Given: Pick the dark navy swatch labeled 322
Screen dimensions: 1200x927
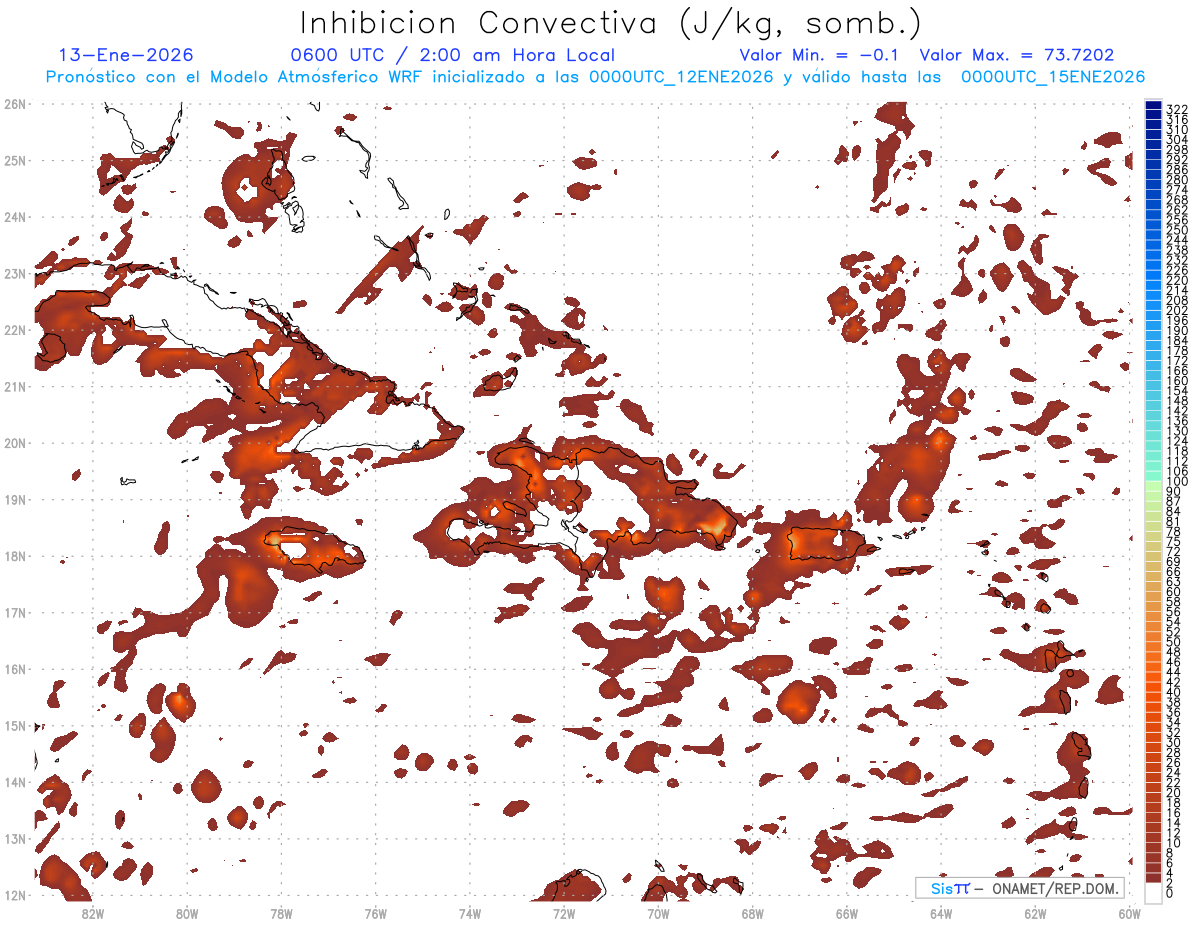Looking at the screenshot, I should pos(1154,105).
